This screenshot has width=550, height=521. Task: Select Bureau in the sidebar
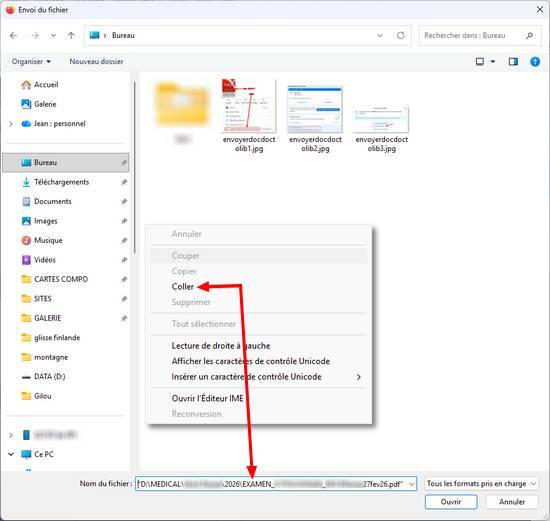pos(66,163)
